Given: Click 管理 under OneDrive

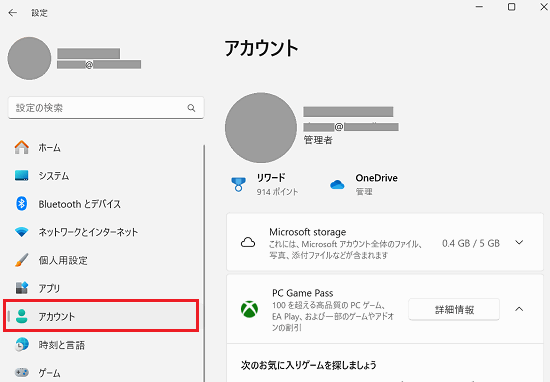Looking at the screenshot, I should [364, 192].
